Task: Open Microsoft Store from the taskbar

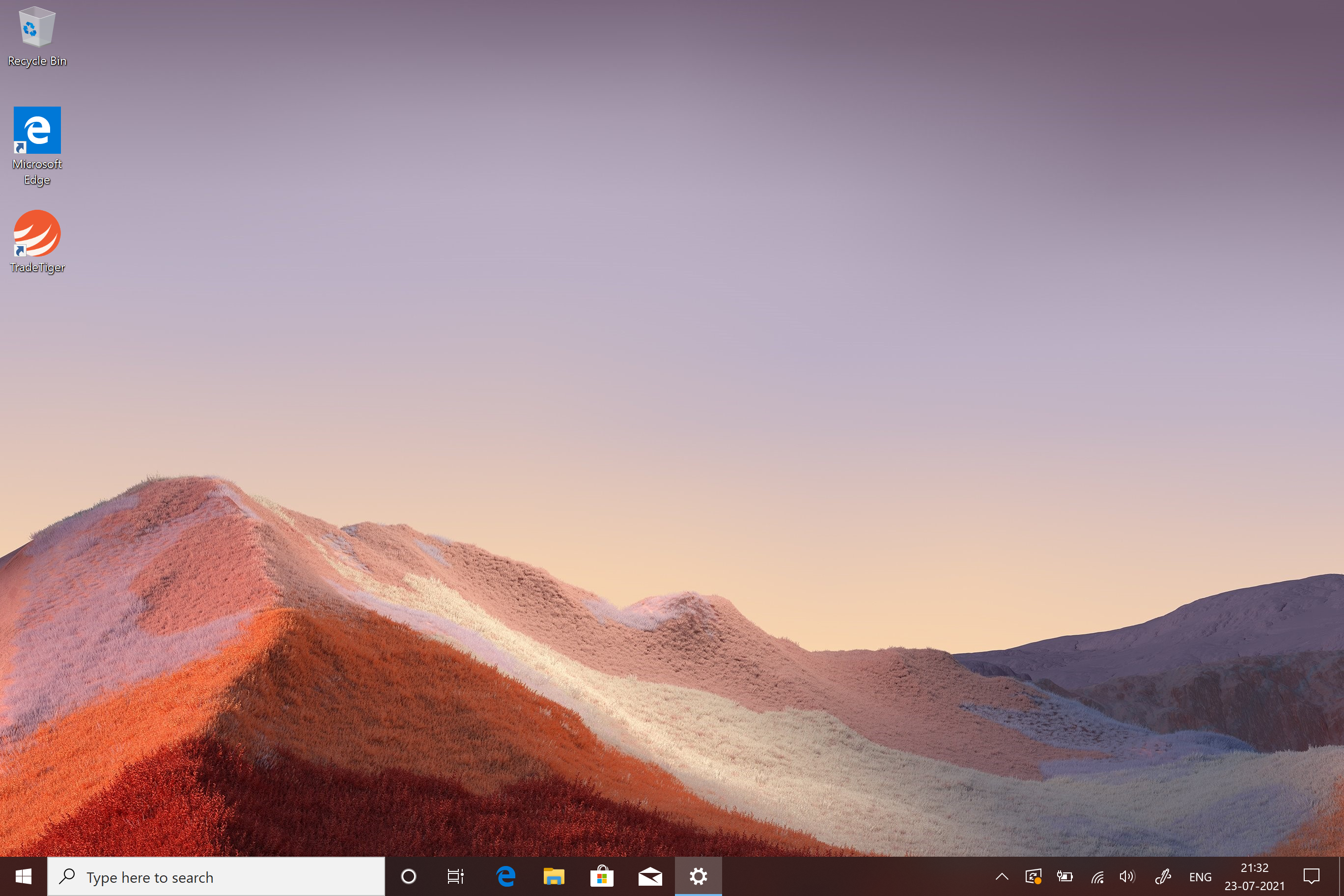Action: coord(602,876)
